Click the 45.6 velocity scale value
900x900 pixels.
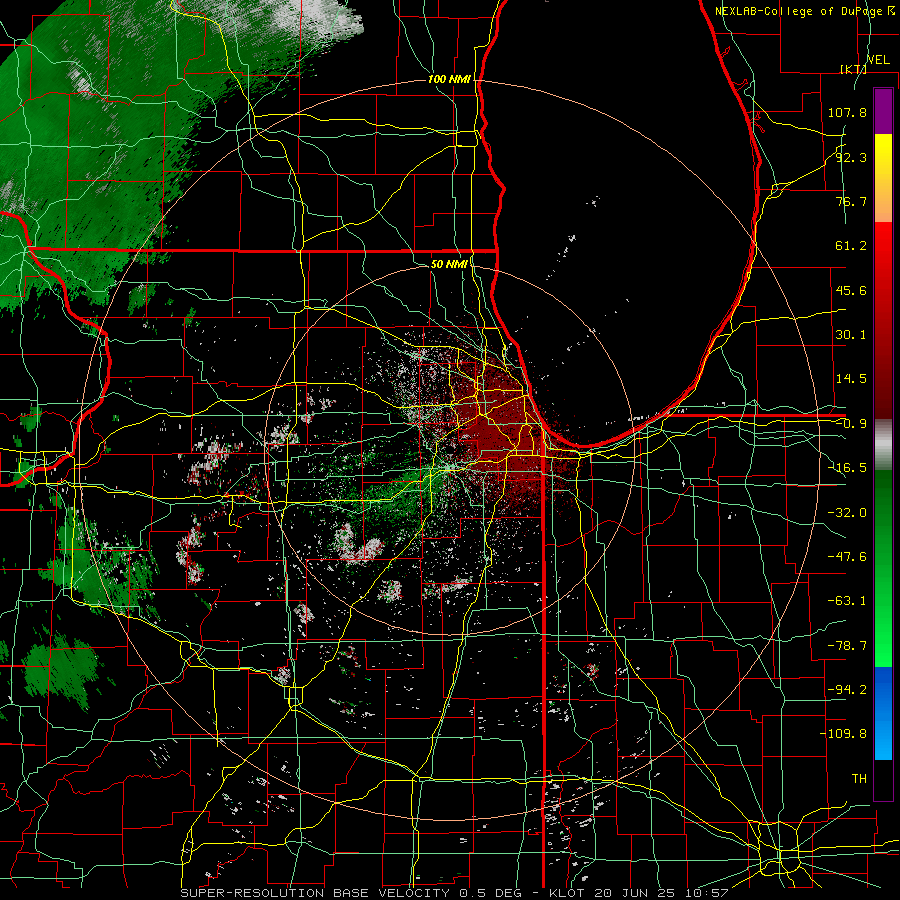click(851, 290)
